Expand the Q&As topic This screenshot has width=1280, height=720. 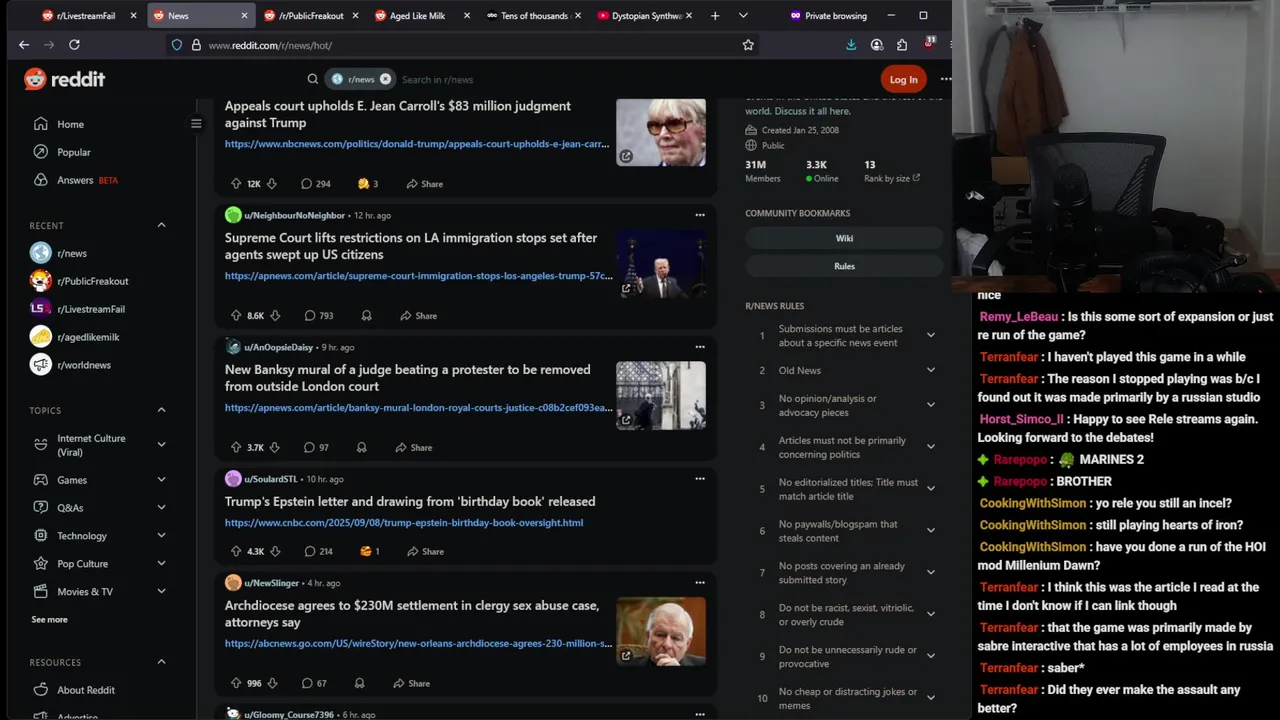(161, 508)
